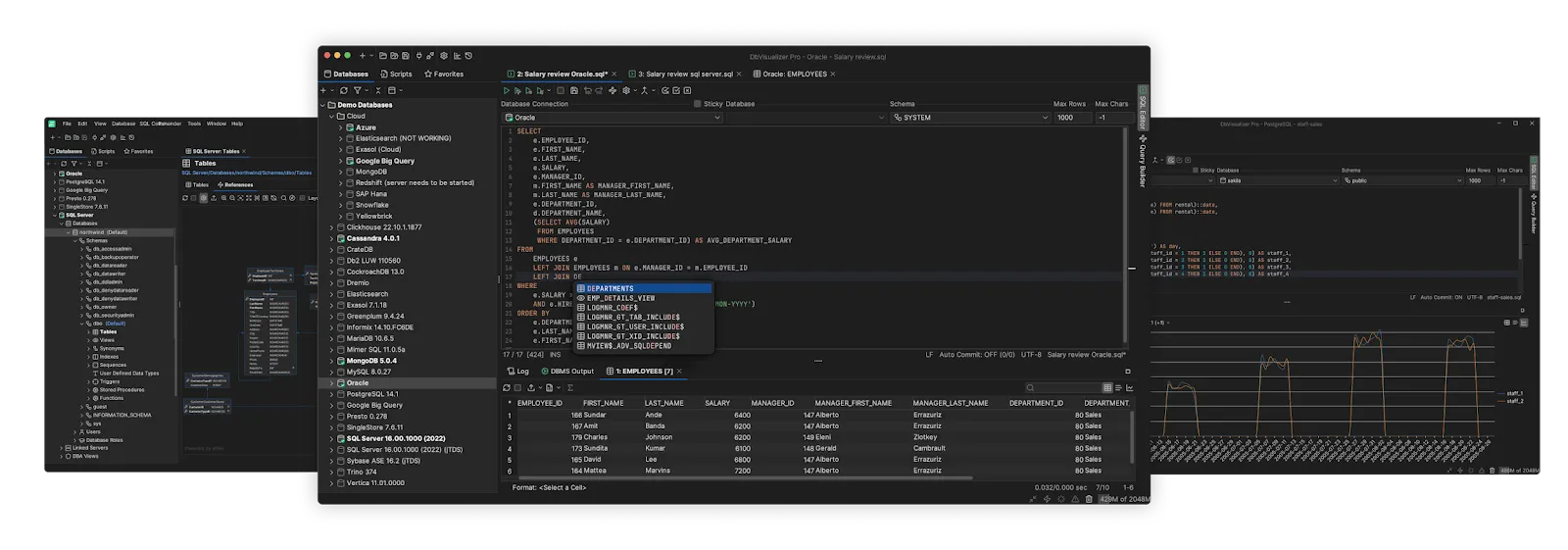Click the connect plug icon in the main toolbar
Image resolution: width=1568 pixels, height=550 pixels.
[418, 56]
